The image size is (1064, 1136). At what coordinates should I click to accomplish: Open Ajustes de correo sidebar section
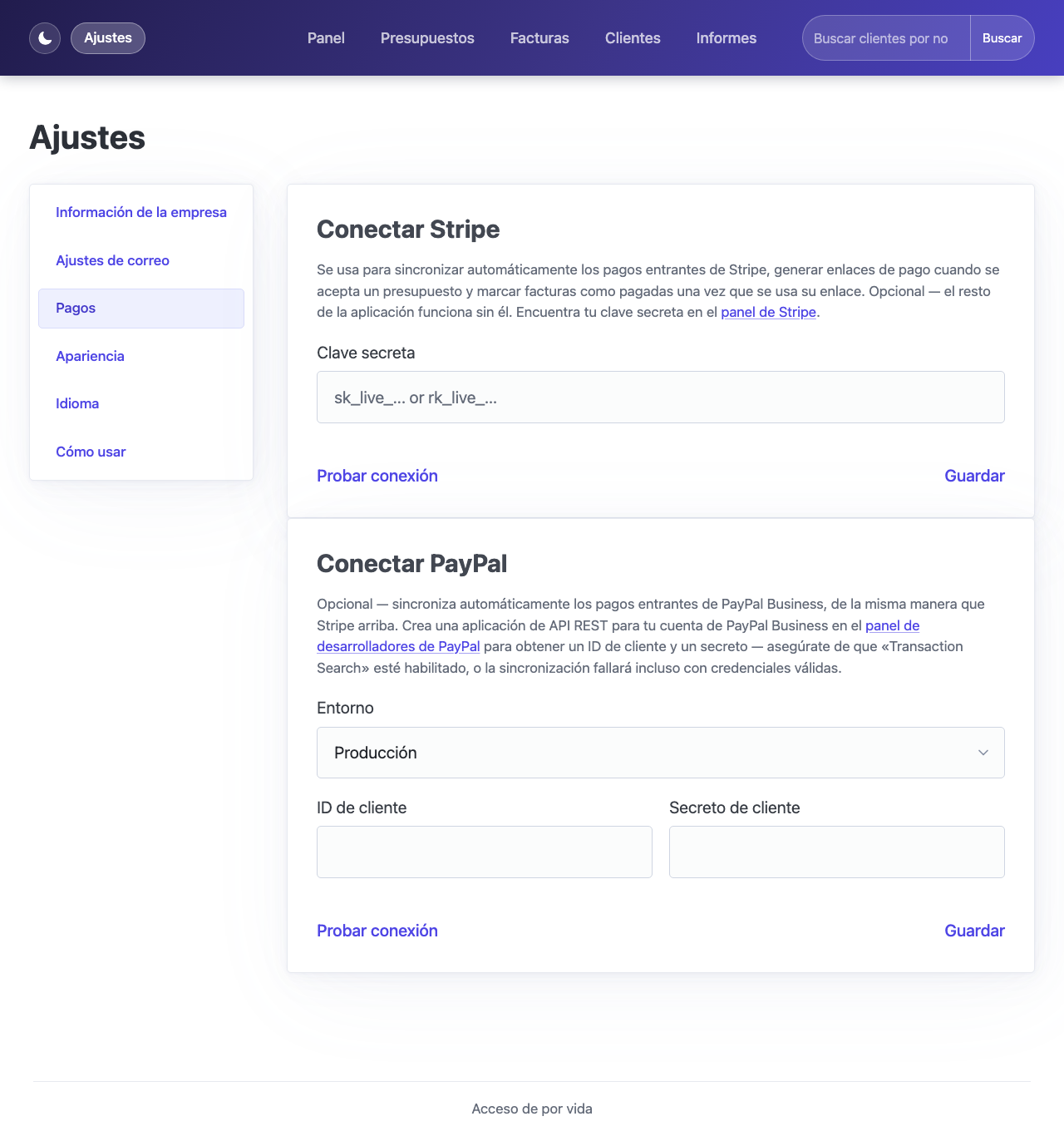pyautogui.click(x=141, y=260)
